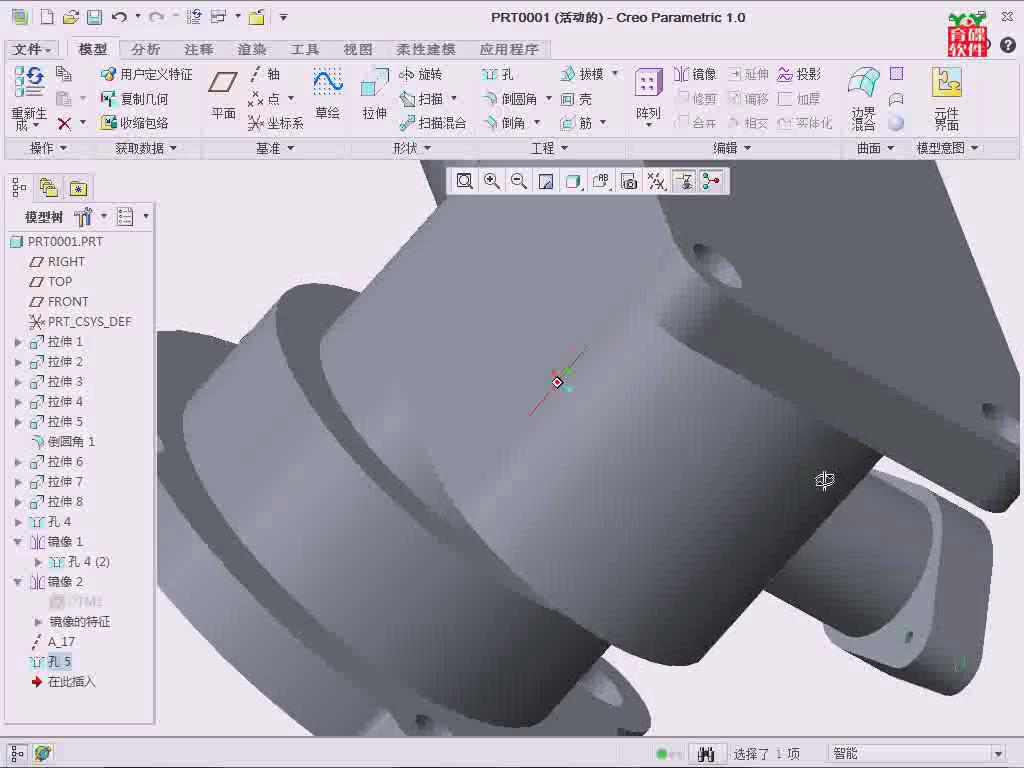
Task: Select the Pattern (阵列) tool
Action: [x=648, y=95]
